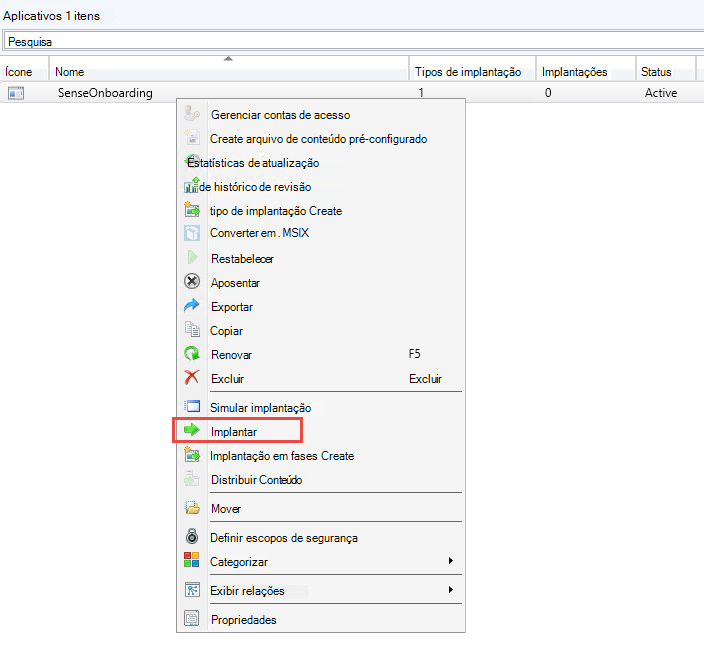
Task: Click the red X Excluir icon
Action: pyautogui.click(x=193, y=379)
